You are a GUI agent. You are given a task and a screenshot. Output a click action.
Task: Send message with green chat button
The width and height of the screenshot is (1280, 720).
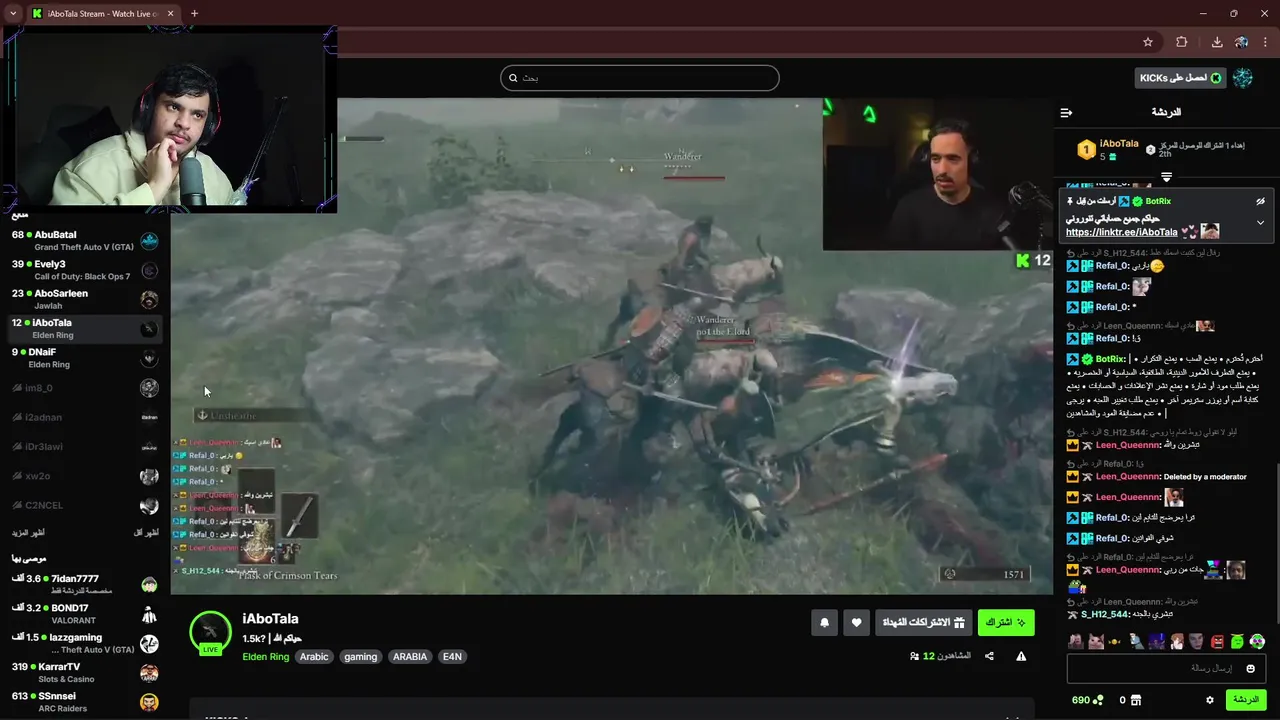point(1246,700)
